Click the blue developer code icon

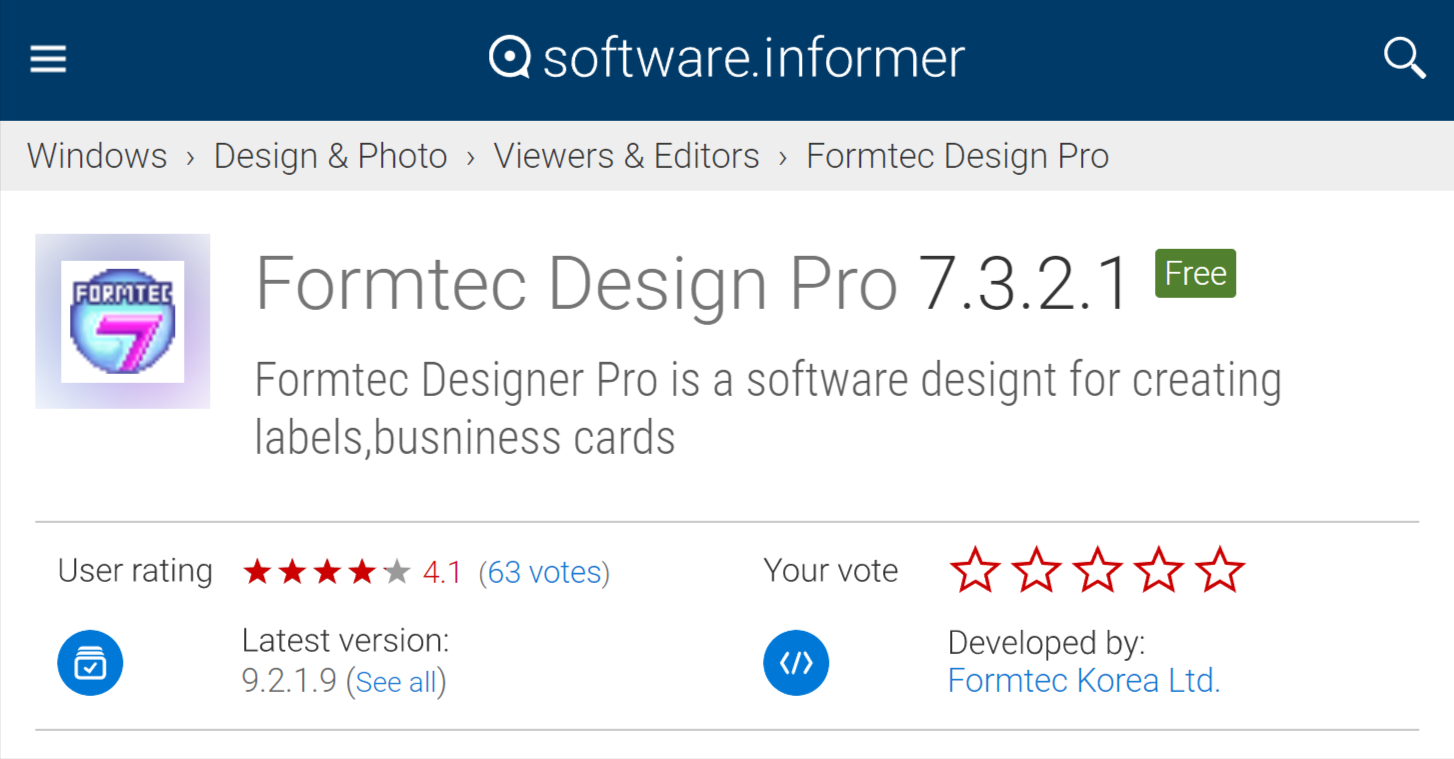tap(795, 662)
